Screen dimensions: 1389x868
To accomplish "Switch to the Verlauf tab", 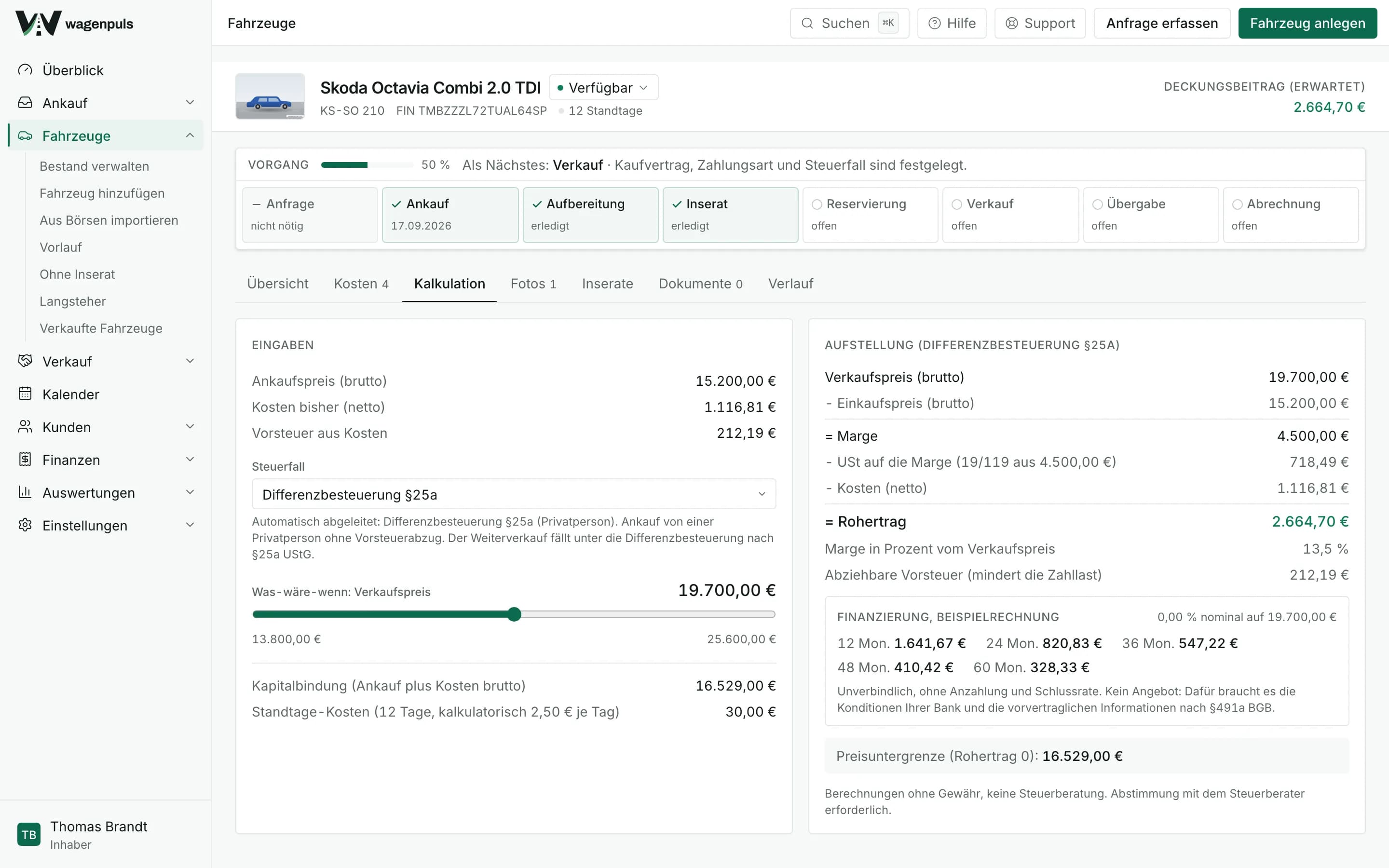I will tap(790, 284).
